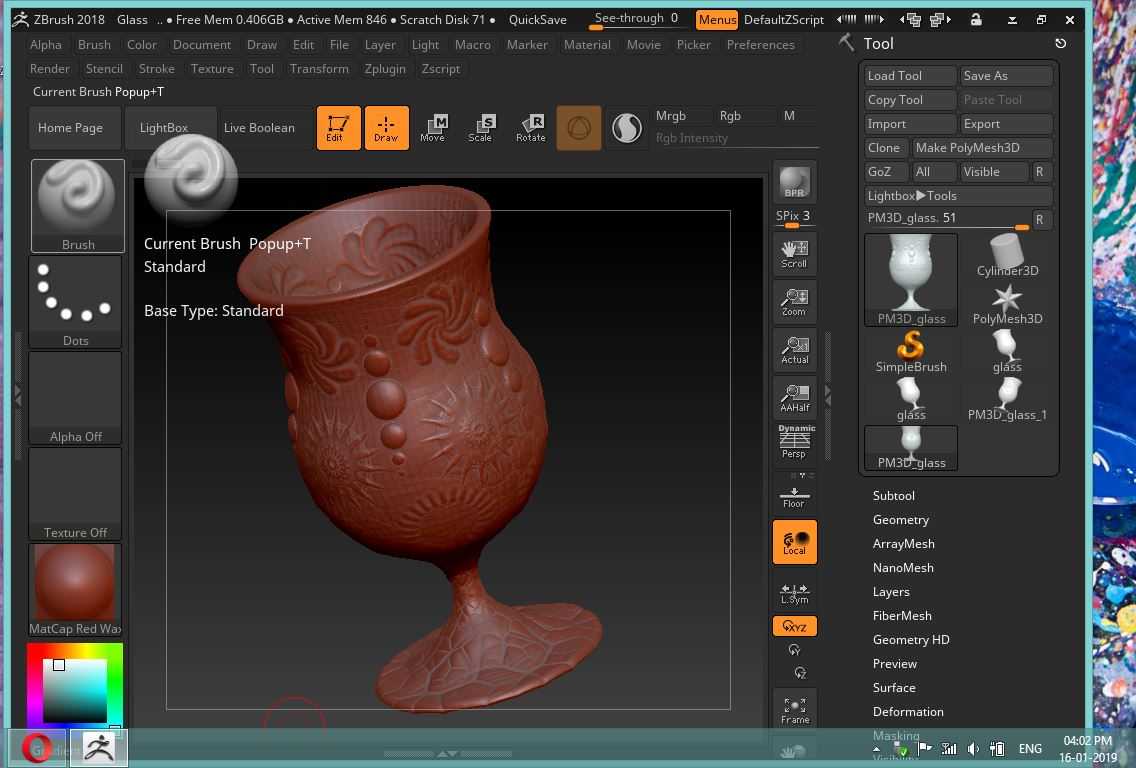This screenshot has width=1136, height=768.
Task: Click the QuickSave button
Action: point(538,20)
